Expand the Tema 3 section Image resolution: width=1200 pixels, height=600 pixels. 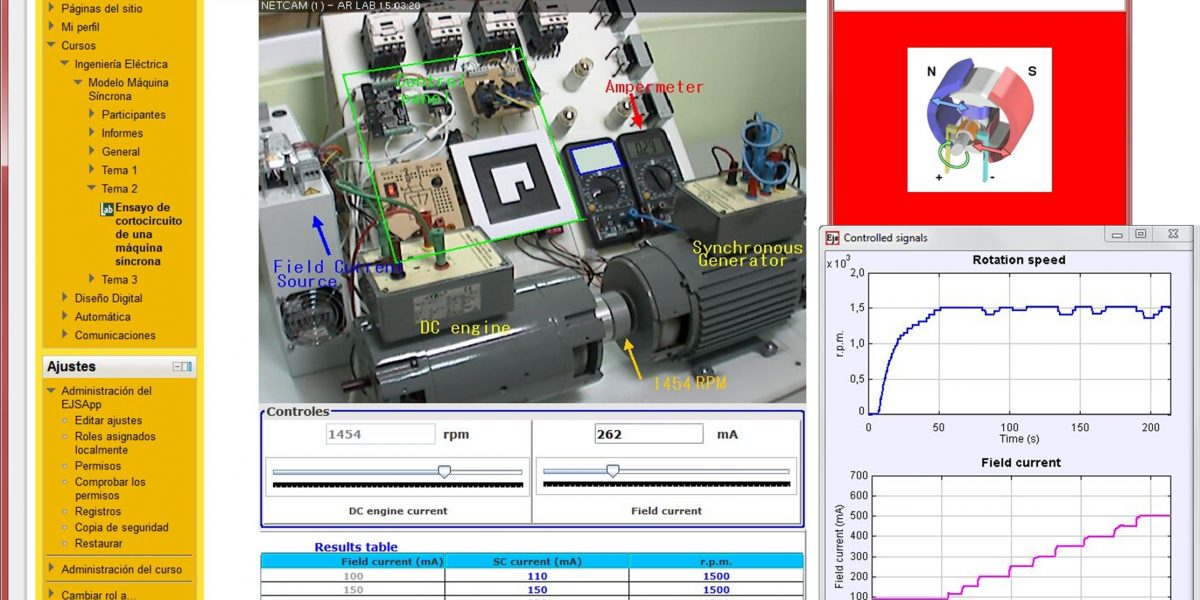coord(93,280)
